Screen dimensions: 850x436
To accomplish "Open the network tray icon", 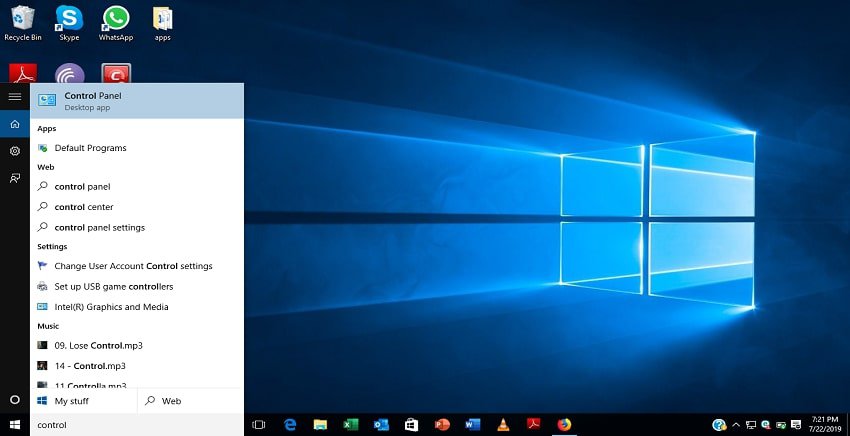I will click(x=751, y=425).
